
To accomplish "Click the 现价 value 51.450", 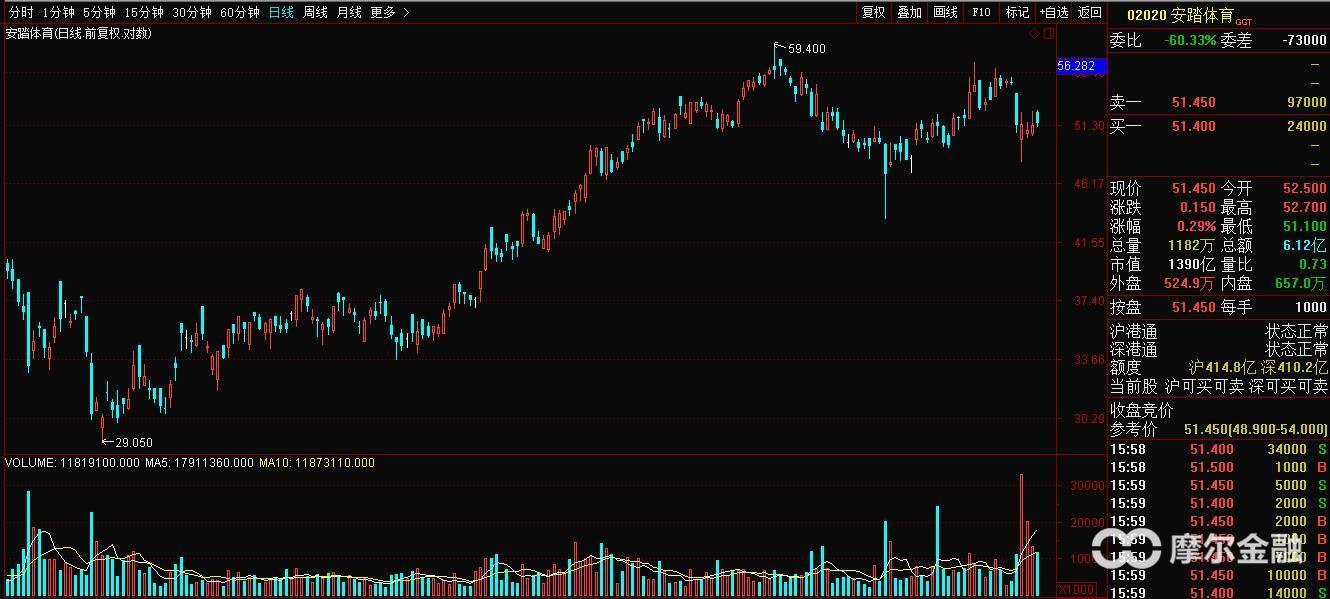I will [1193, 188].
